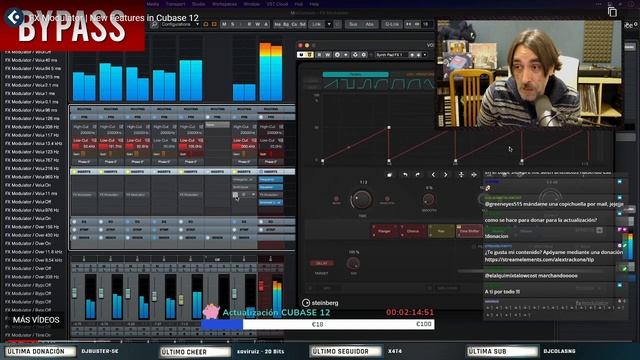Click the DELAY target button
Screen dimensions: 640x360
(x=322, y=263)
